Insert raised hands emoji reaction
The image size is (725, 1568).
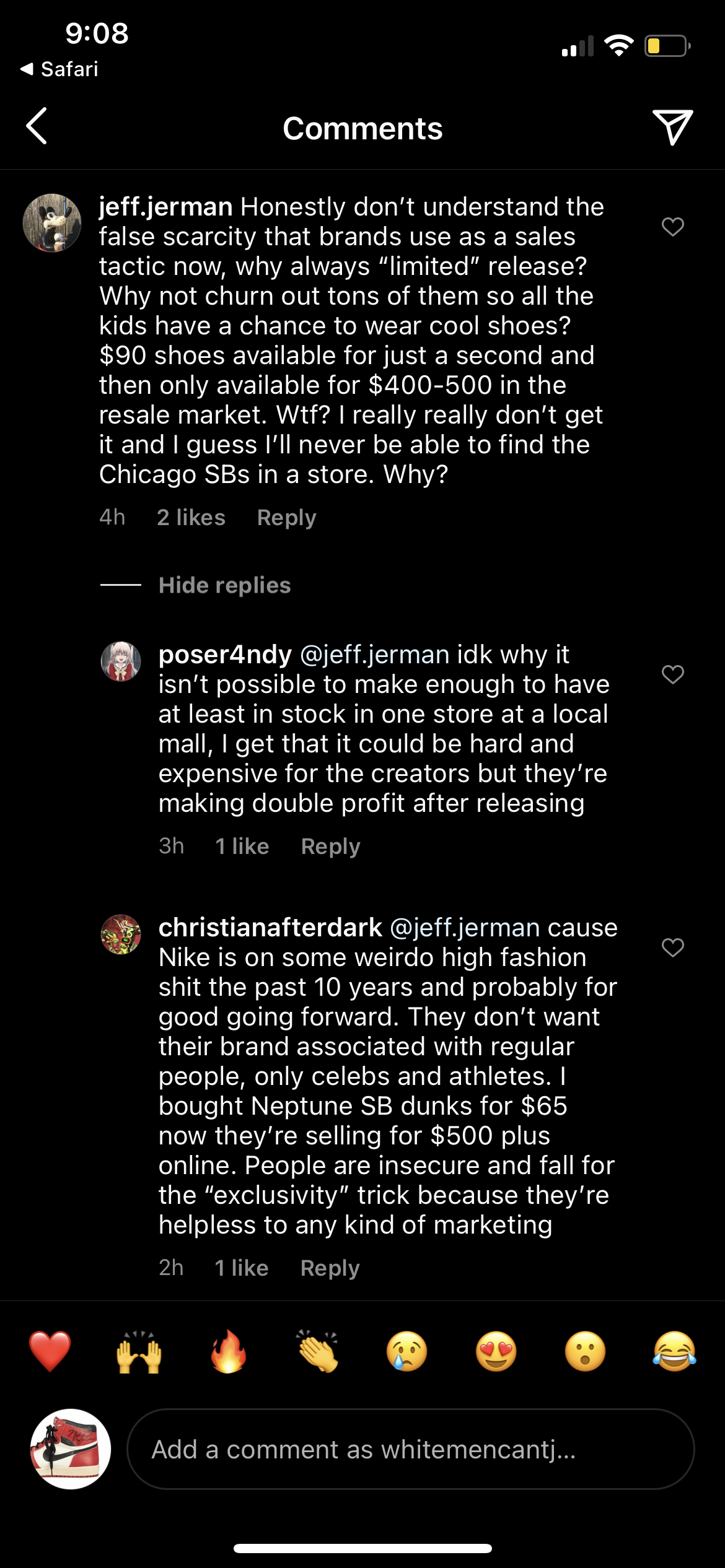point(139,1352)
